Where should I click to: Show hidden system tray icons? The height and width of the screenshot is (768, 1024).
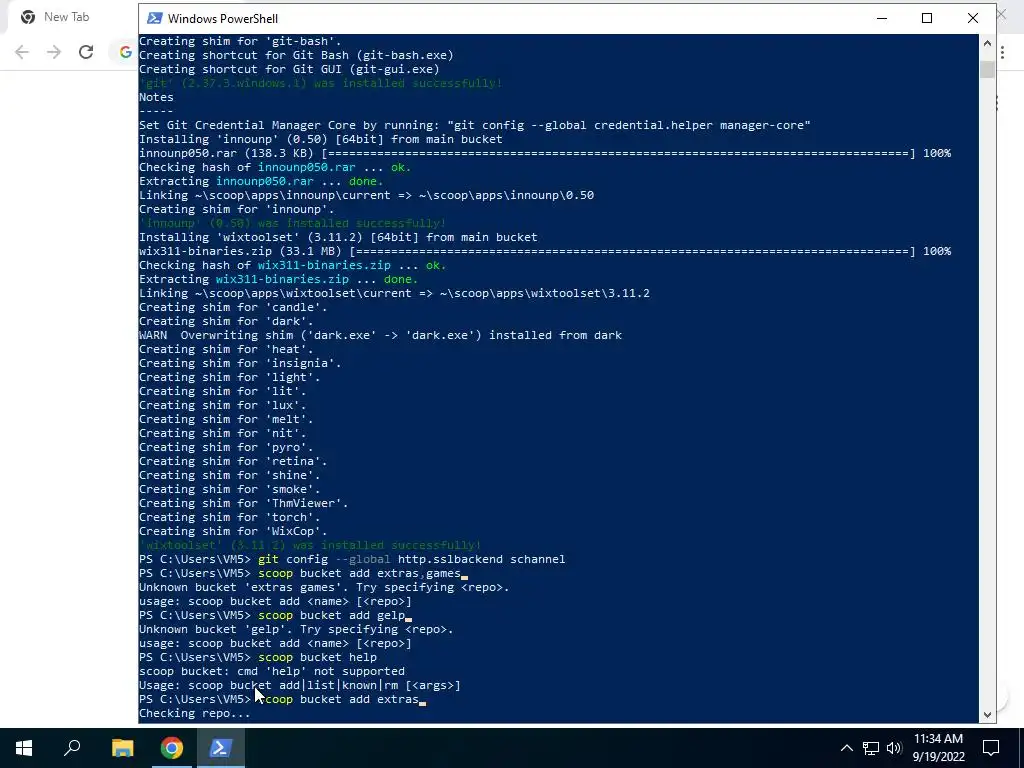tap(846, 748)
